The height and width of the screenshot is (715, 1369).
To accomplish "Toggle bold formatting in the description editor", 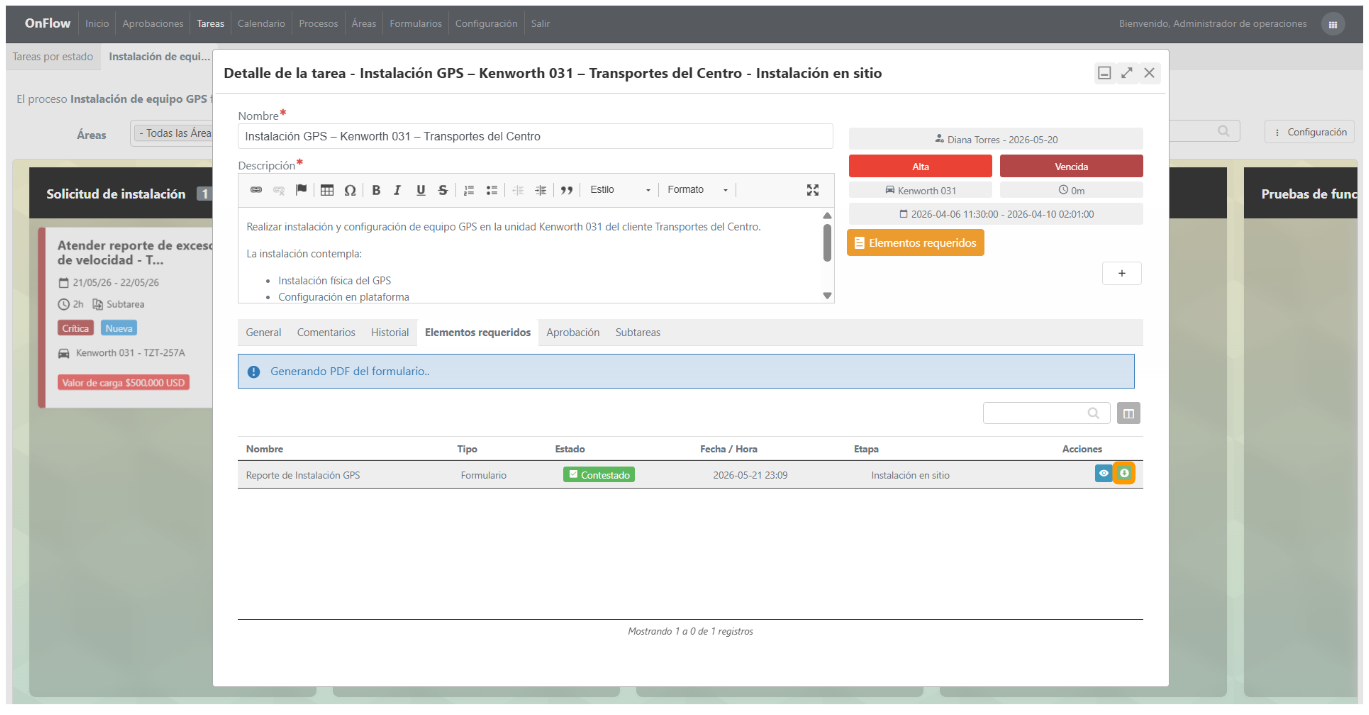I will point(376,190).
